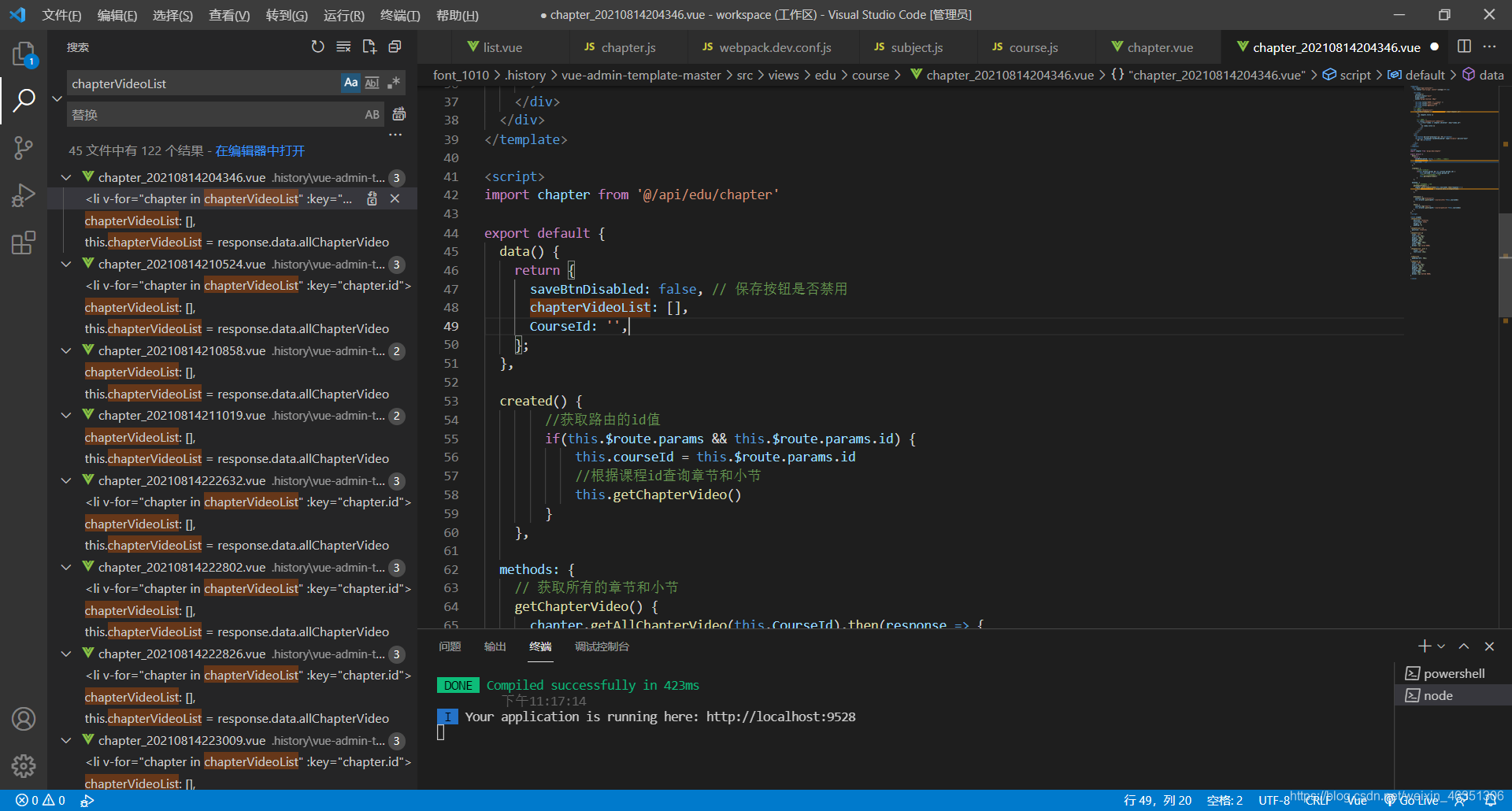This screenshot has width=1512, height=811.
Task: Open the Manage settings gear
Action: [24, 765]
